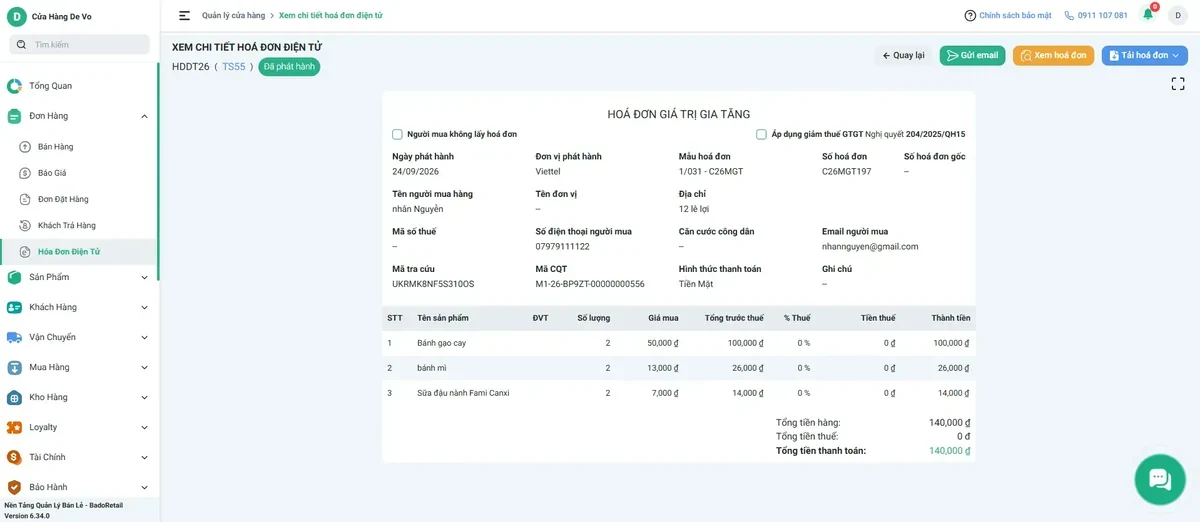Focus the Tìm kiếm search field
The width and height of the screenshot is (1200, 522).
80,44
